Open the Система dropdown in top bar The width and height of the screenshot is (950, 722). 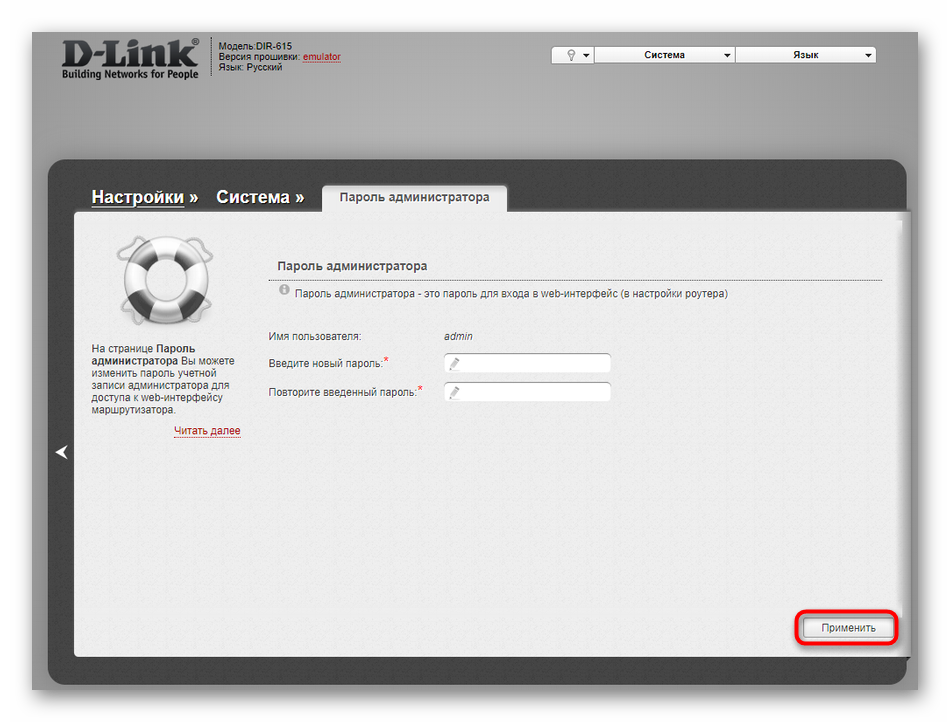click(x=664, y=56)
